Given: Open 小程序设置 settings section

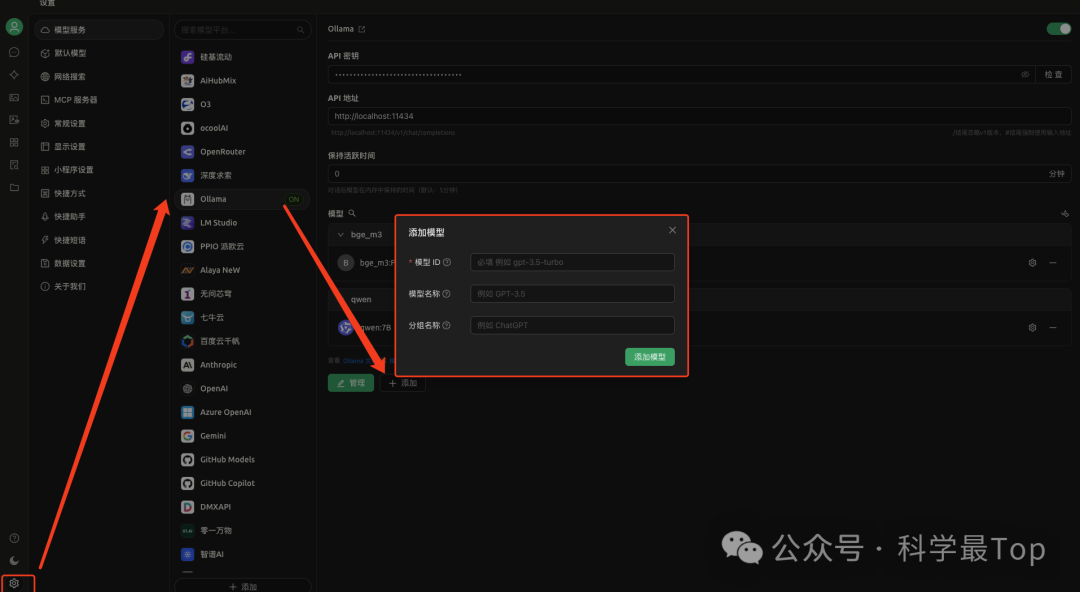Looking at the screenshot, I should point(98,170).
